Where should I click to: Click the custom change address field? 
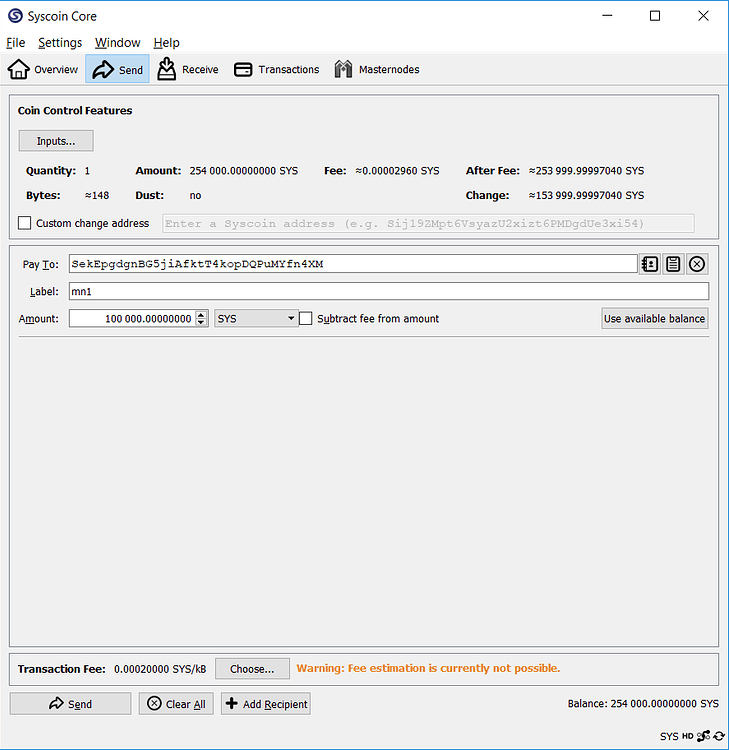click(428, 223)
